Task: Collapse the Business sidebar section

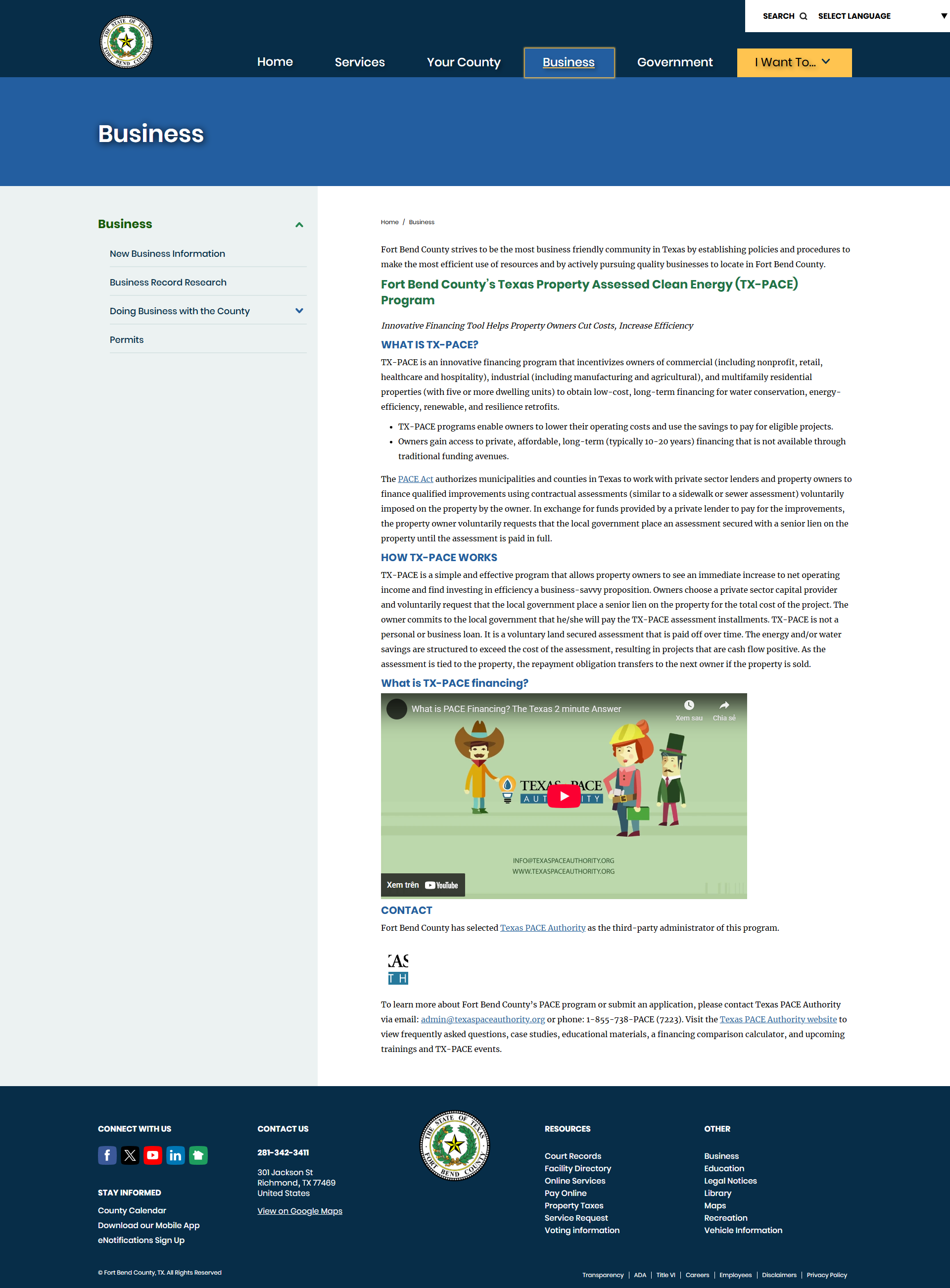Action: tap(299, 225)
